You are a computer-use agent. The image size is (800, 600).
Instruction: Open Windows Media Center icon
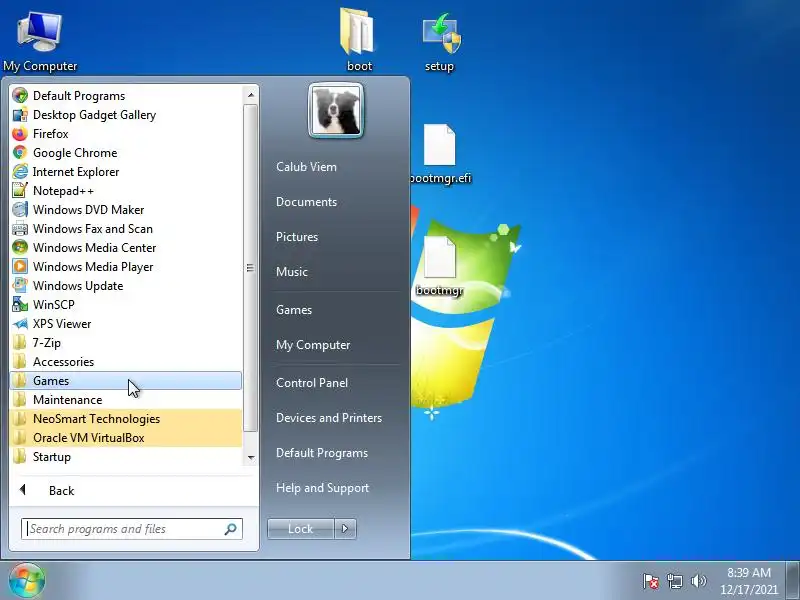point(20,247)
